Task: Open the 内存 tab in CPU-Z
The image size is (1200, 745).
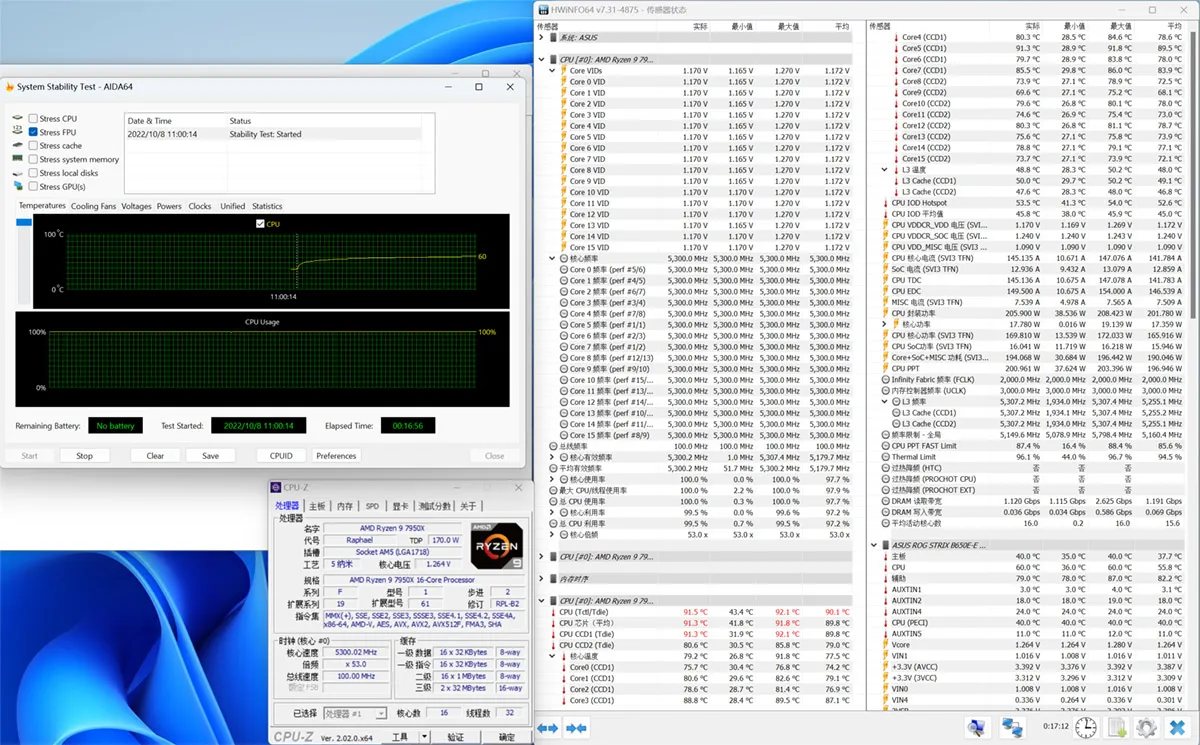Action: pos(345,506)
